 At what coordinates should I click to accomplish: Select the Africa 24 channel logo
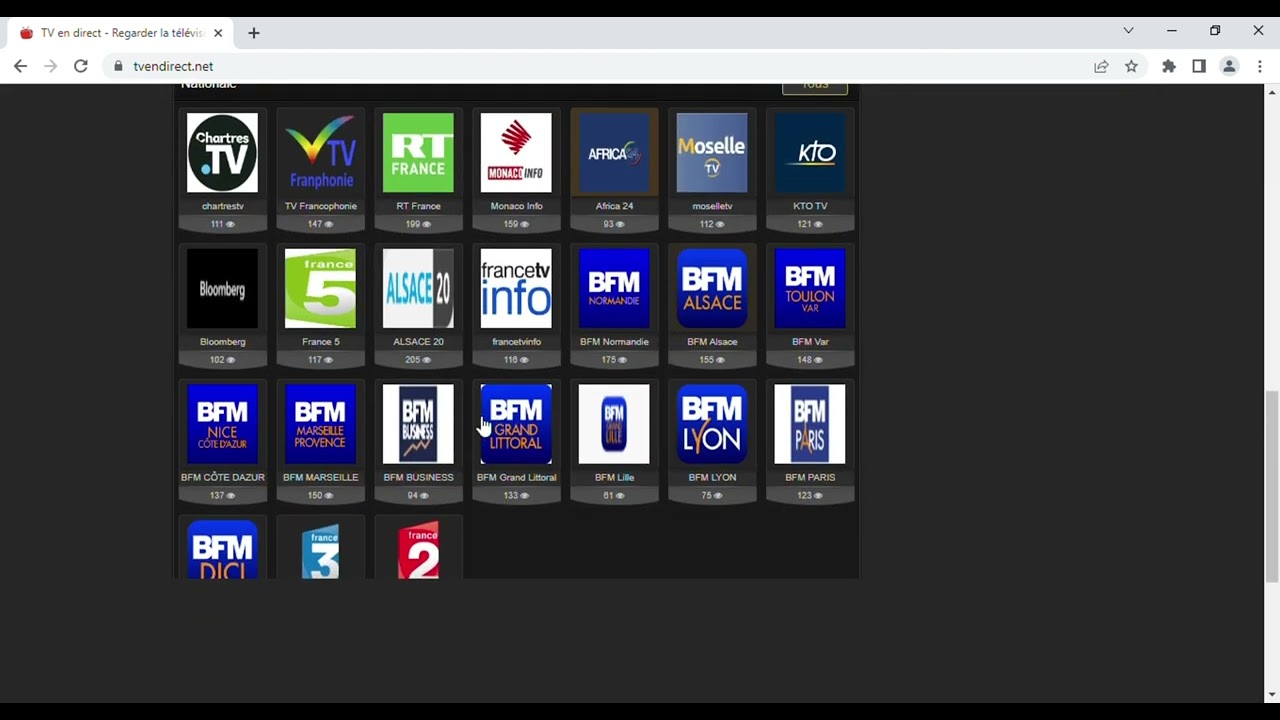(x=614, y=152)
